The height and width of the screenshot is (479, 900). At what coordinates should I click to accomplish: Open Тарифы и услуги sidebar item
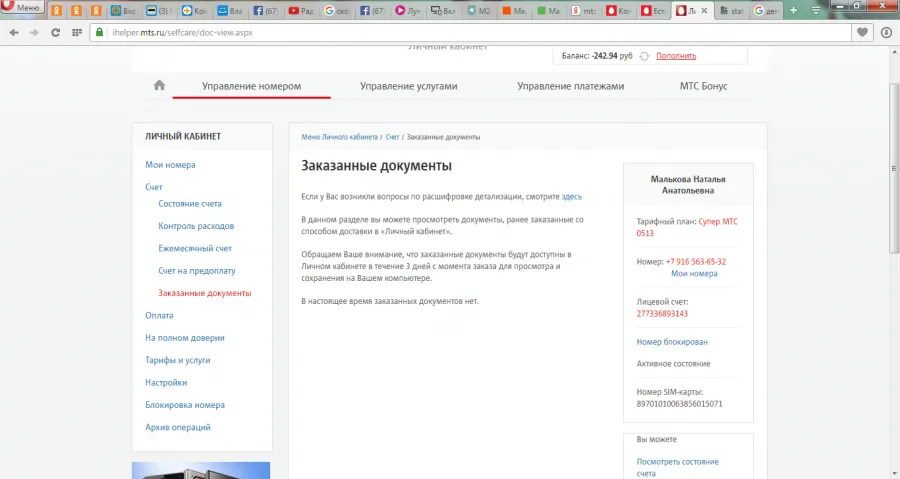(x=177, y=360)
